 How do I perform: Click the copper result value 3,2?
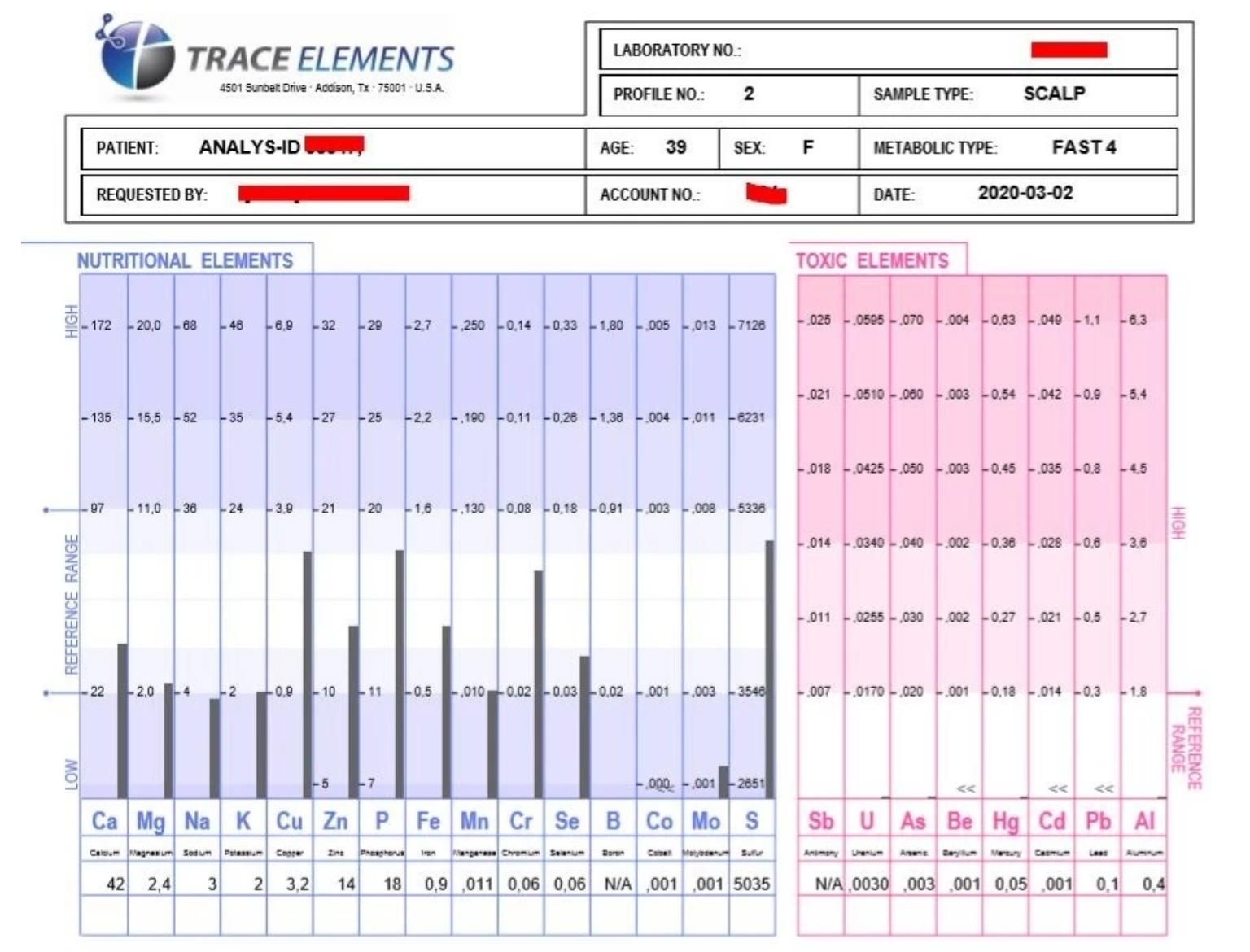[x=298, y=884]
